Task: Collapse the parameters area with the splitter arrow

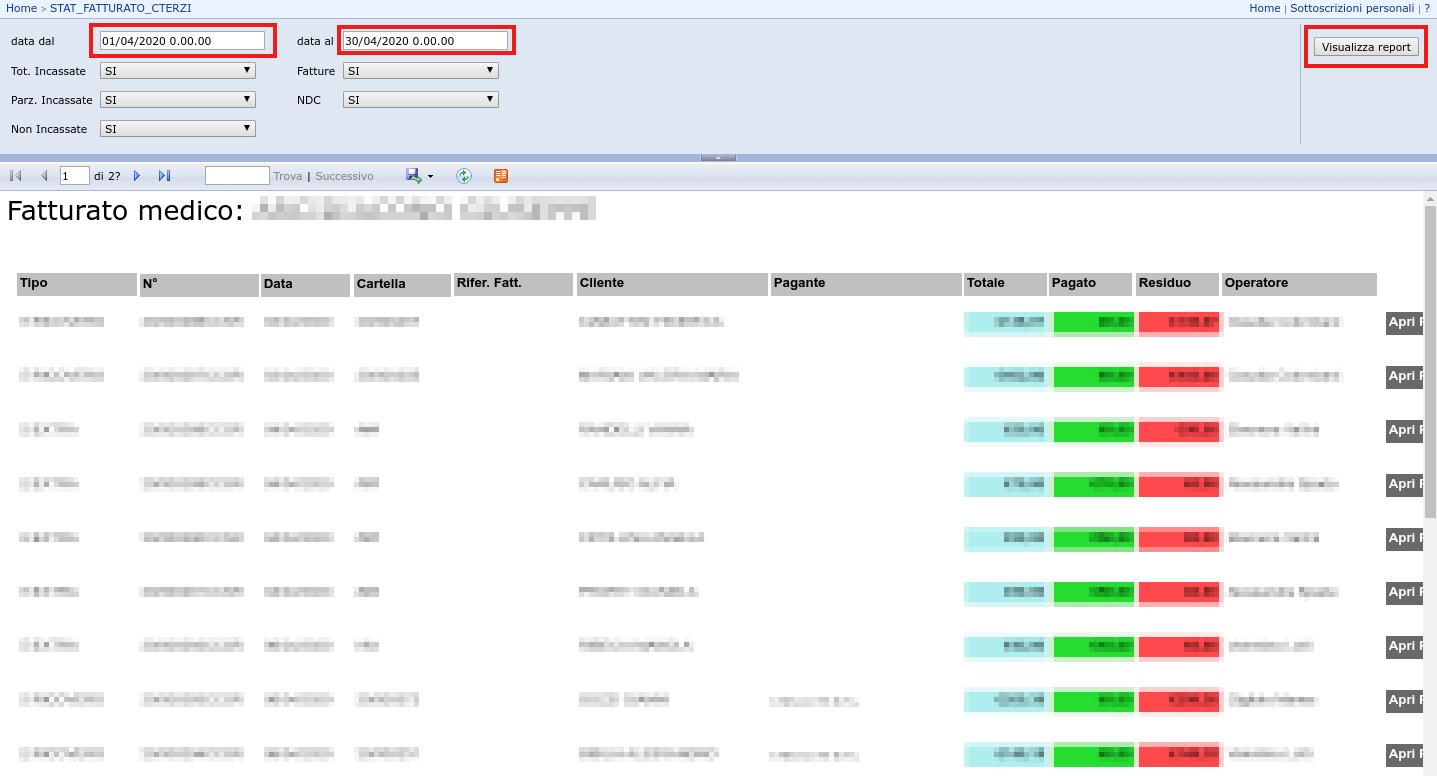Action: point(718,157)
